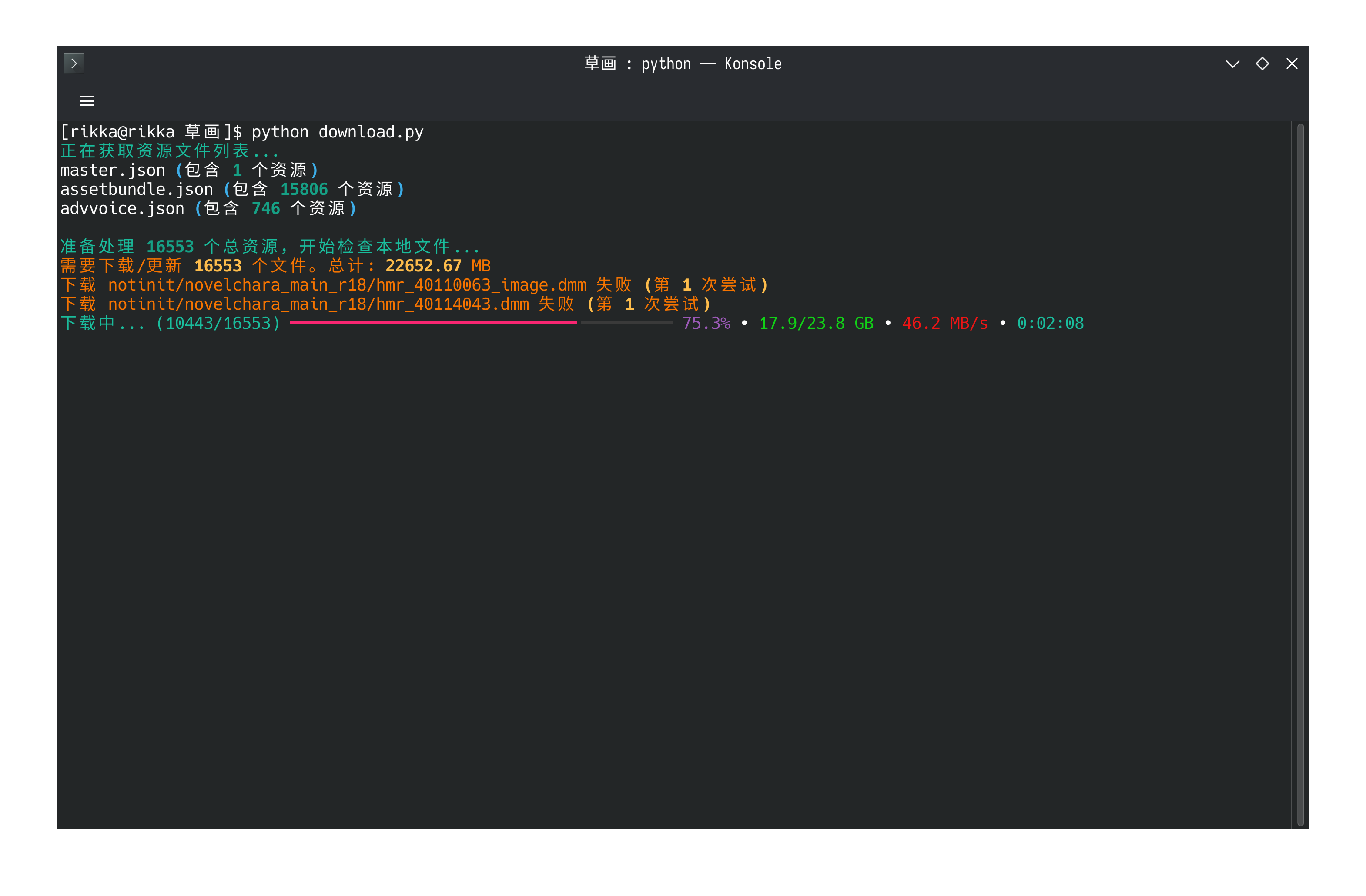Click the terminal vertical scrollbar
The width and height of the screenshot is (1366, 896).
coord(1300,474)
